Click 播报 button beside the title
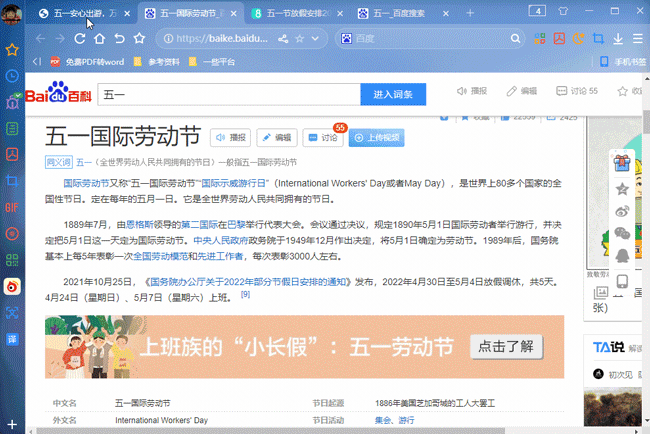Screen dimensions: 650x434 (x=230, y=138)
